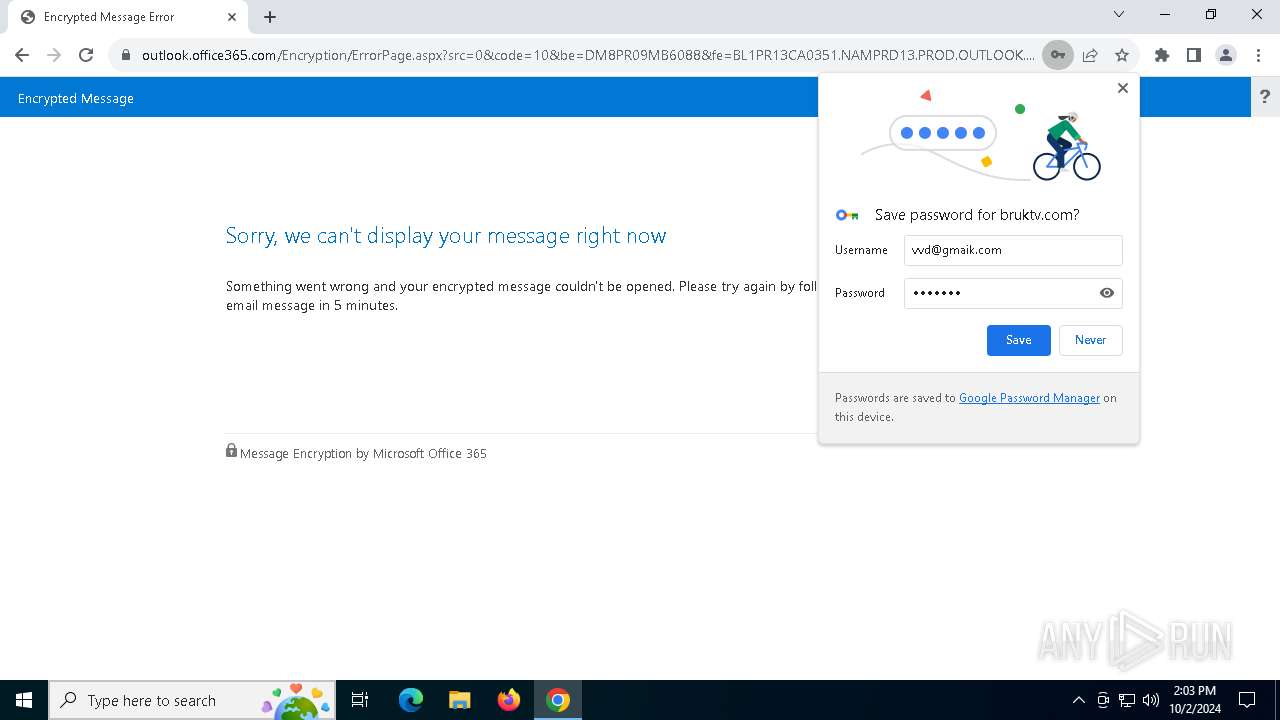Show hidden system tray icons
The height and width of the screenshot is (720, 1280).
tap(1078, 700)
